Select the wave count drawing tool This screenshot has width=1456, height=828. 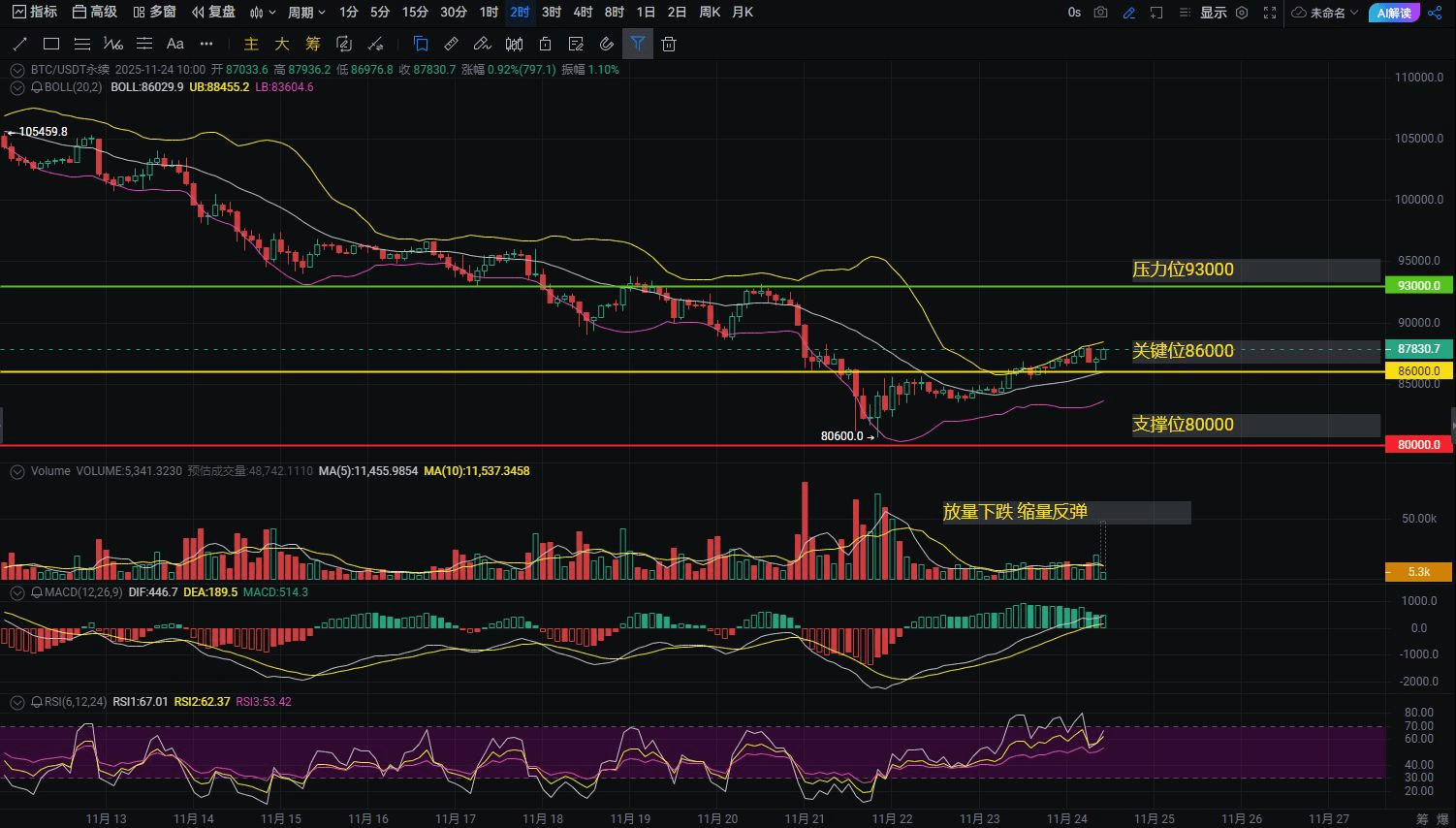click(113, 44)
